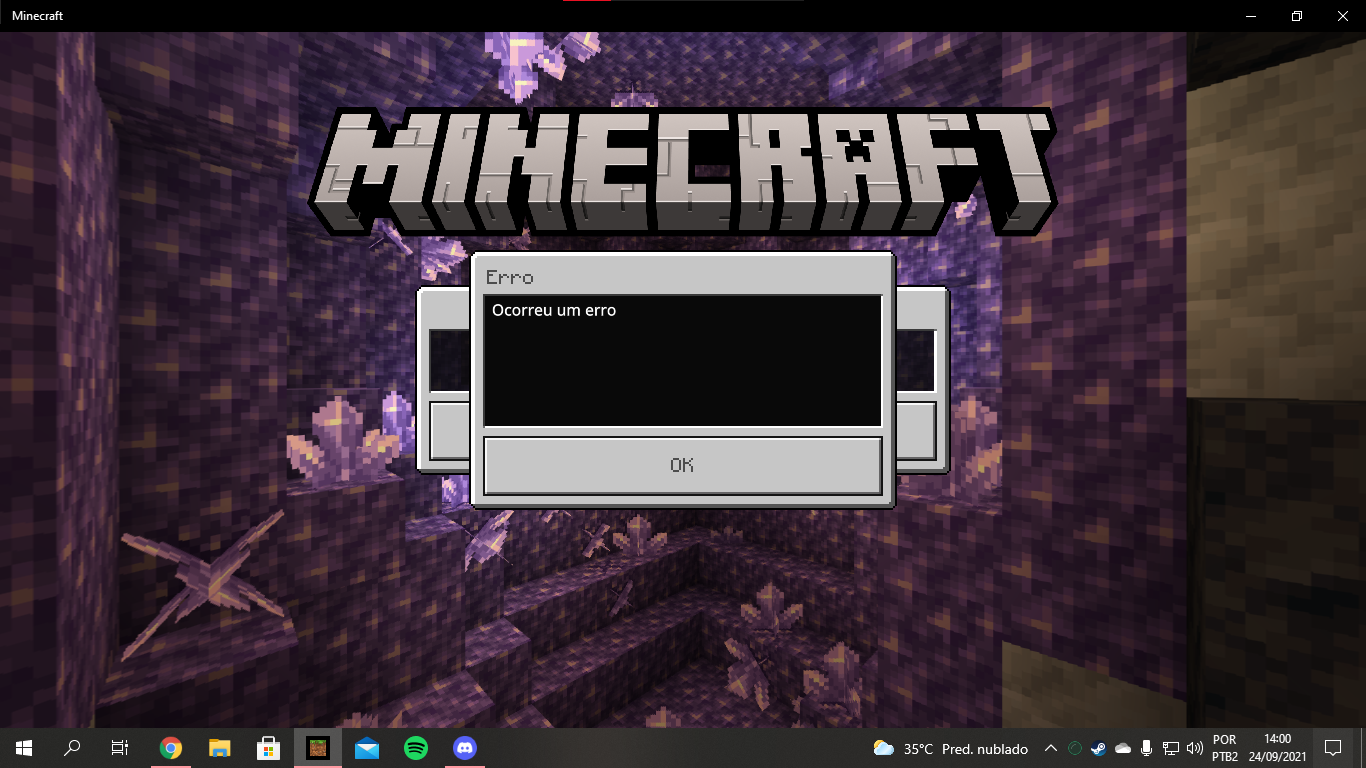
Task: Click the green circle tray icon
Action: (x=1075, y=748)
